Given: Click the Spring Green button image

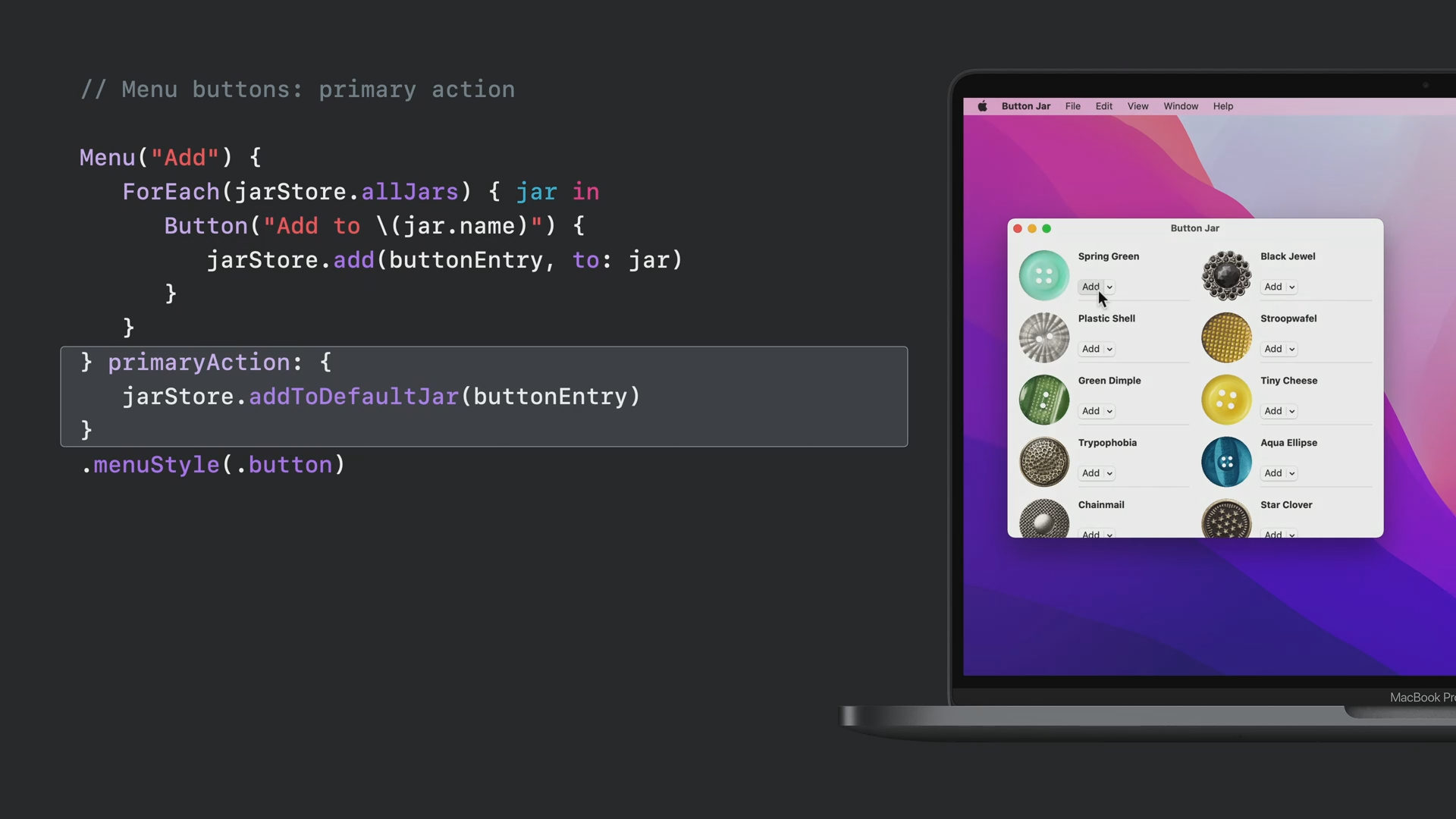Looking at the screenshot, I should point(1044,275).
